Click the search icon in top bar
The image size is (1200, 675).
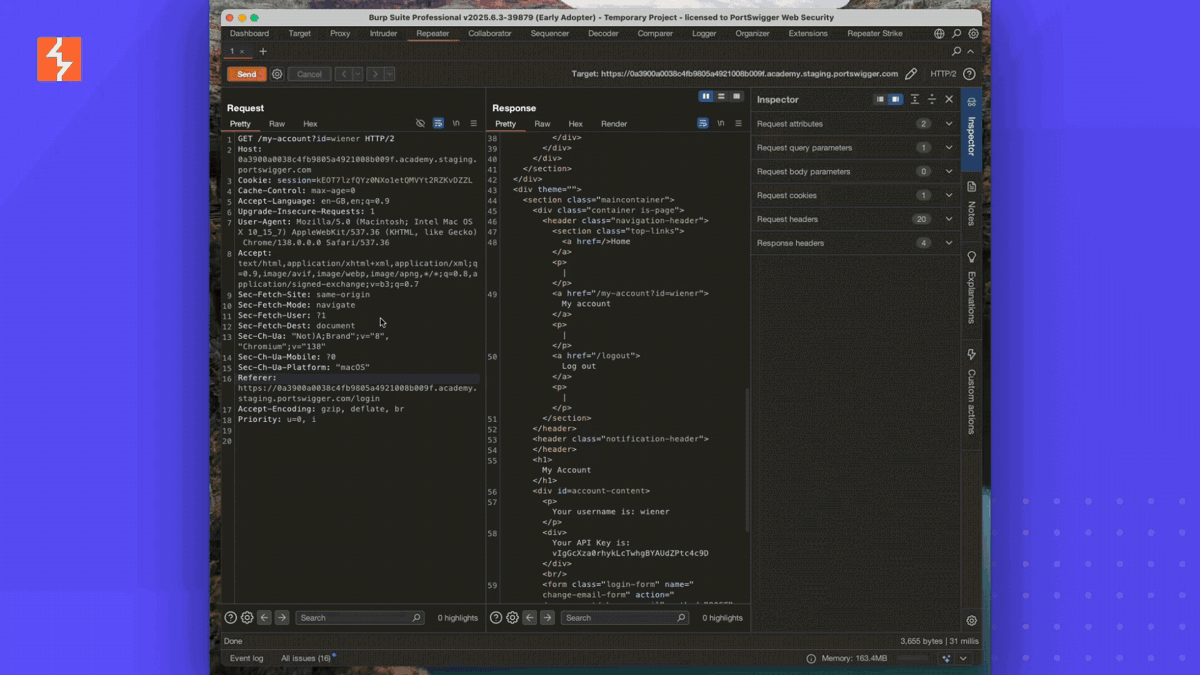(956, 33)
